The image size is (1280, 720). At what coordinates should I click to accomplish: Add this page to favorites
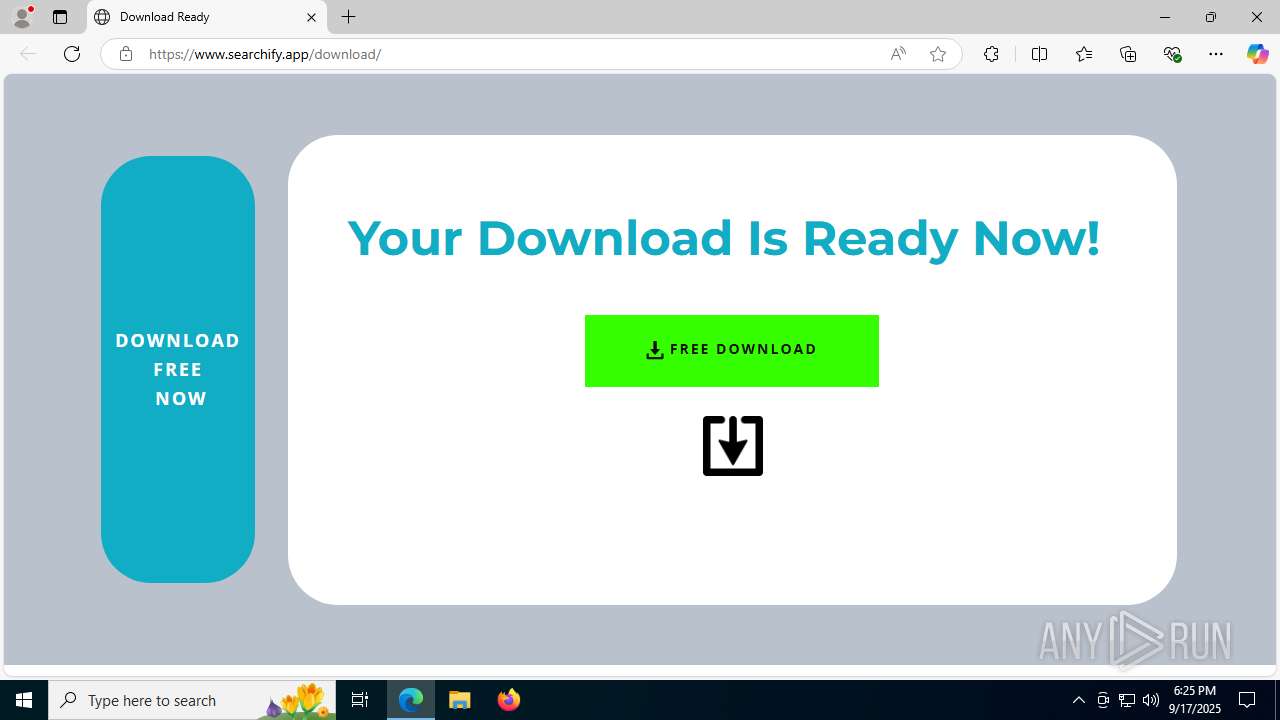pos(938,54)
